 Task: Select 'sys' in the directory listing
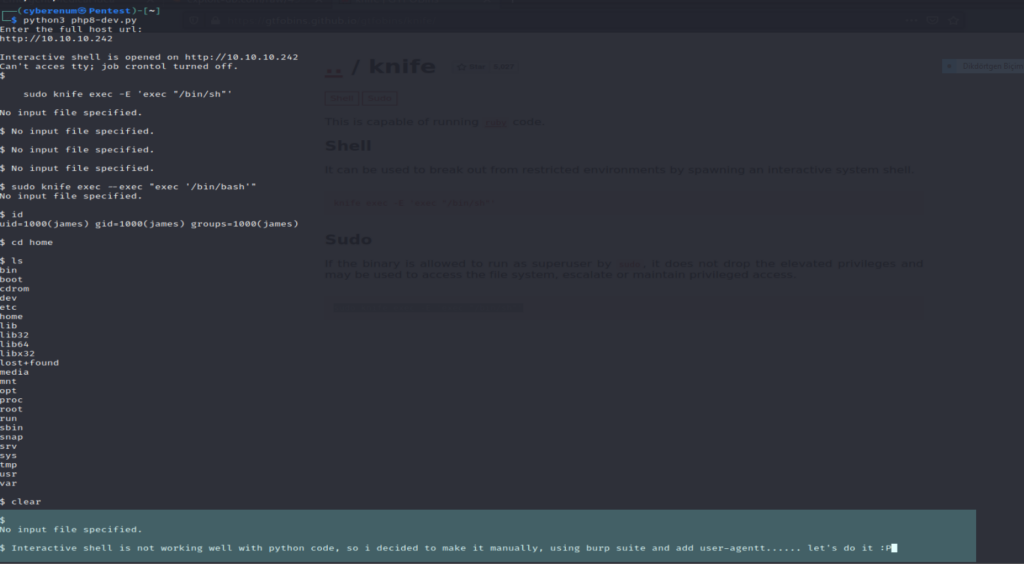pyautogui.click(x=8, y=456)
